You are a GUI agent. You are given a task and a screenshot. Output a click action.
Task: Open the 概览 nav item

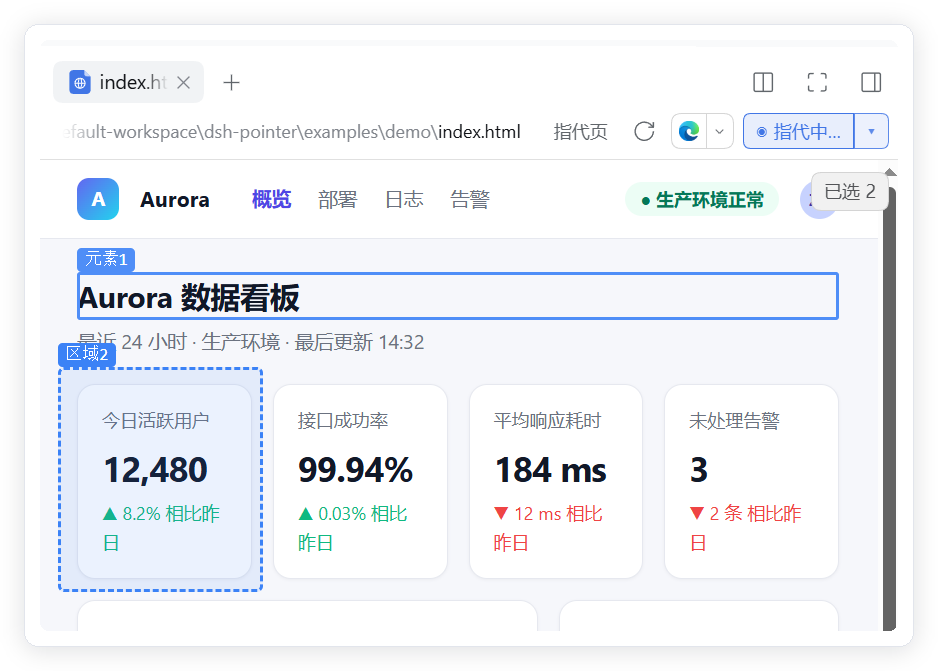(x=272, y=199)
